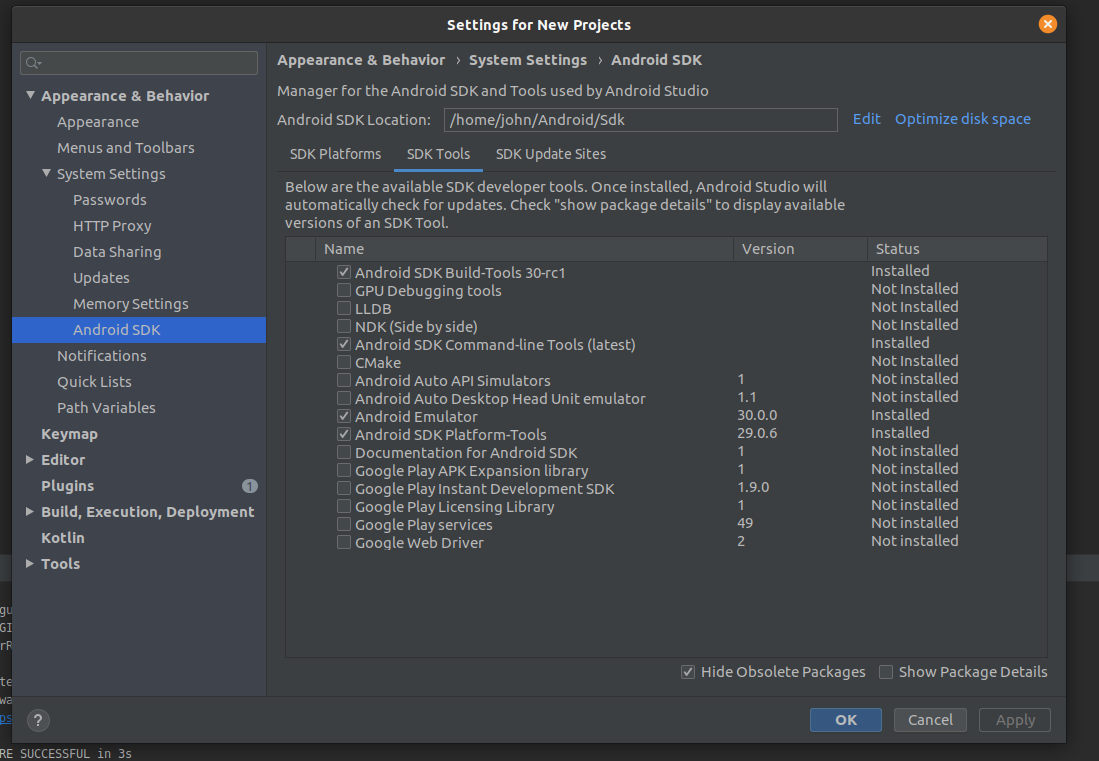Click the help question mark icon

click(x=38, y=720)
